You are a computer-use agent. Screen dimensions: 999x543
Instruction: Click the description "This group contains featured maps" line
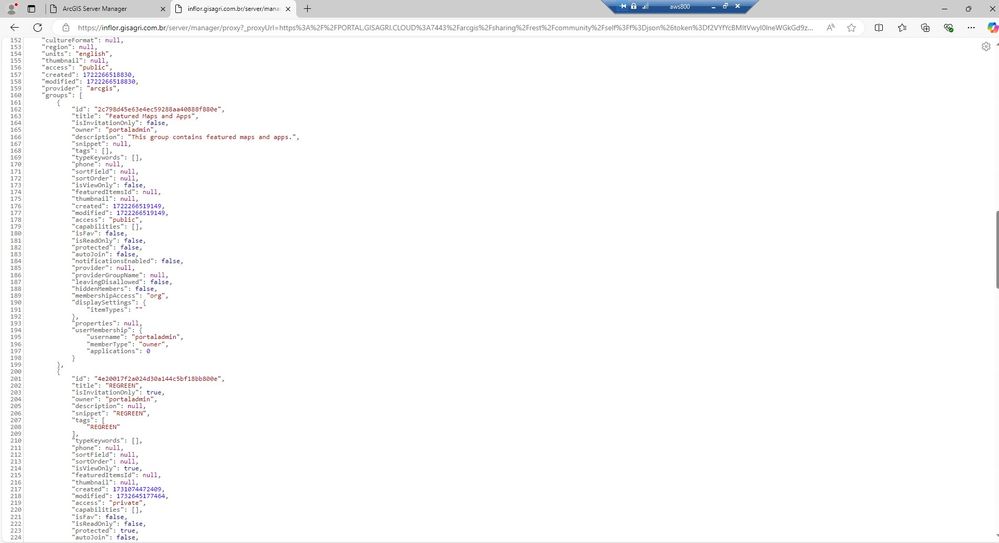click(185, 137)
